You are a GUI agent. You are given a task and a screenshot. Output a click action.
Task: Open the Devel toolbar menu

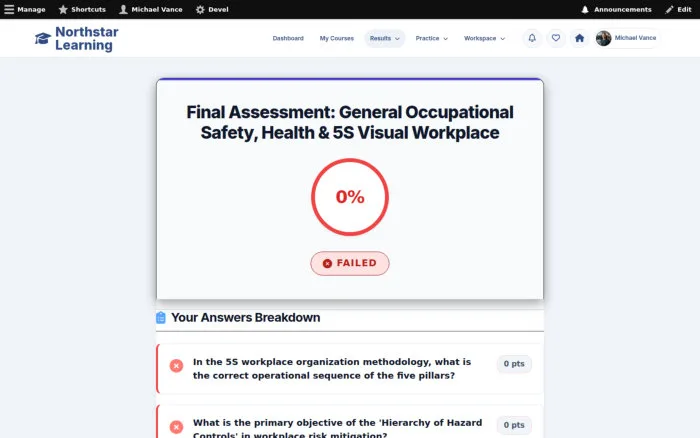tap(212, 9)
